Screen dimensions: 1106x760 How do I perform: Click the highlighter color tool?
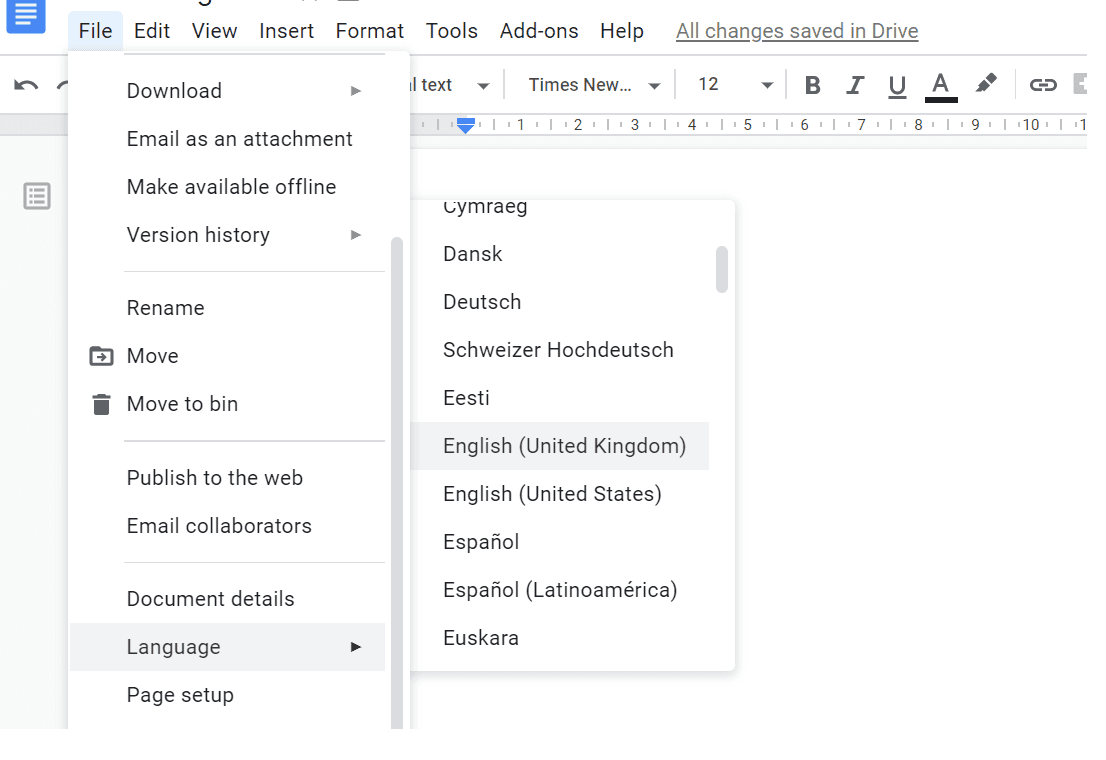click(986, 84)
